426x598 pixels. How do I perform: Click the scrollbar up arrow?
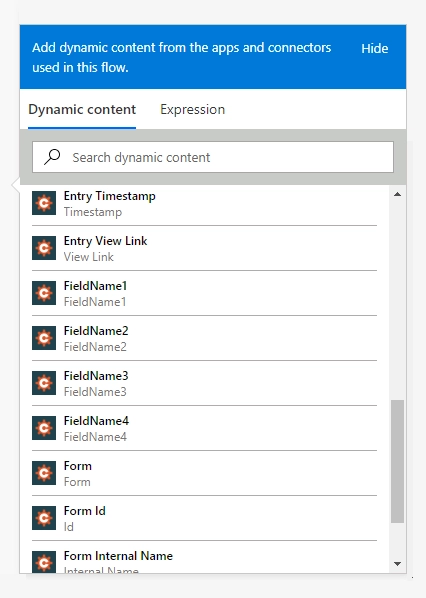click(397, 194)
